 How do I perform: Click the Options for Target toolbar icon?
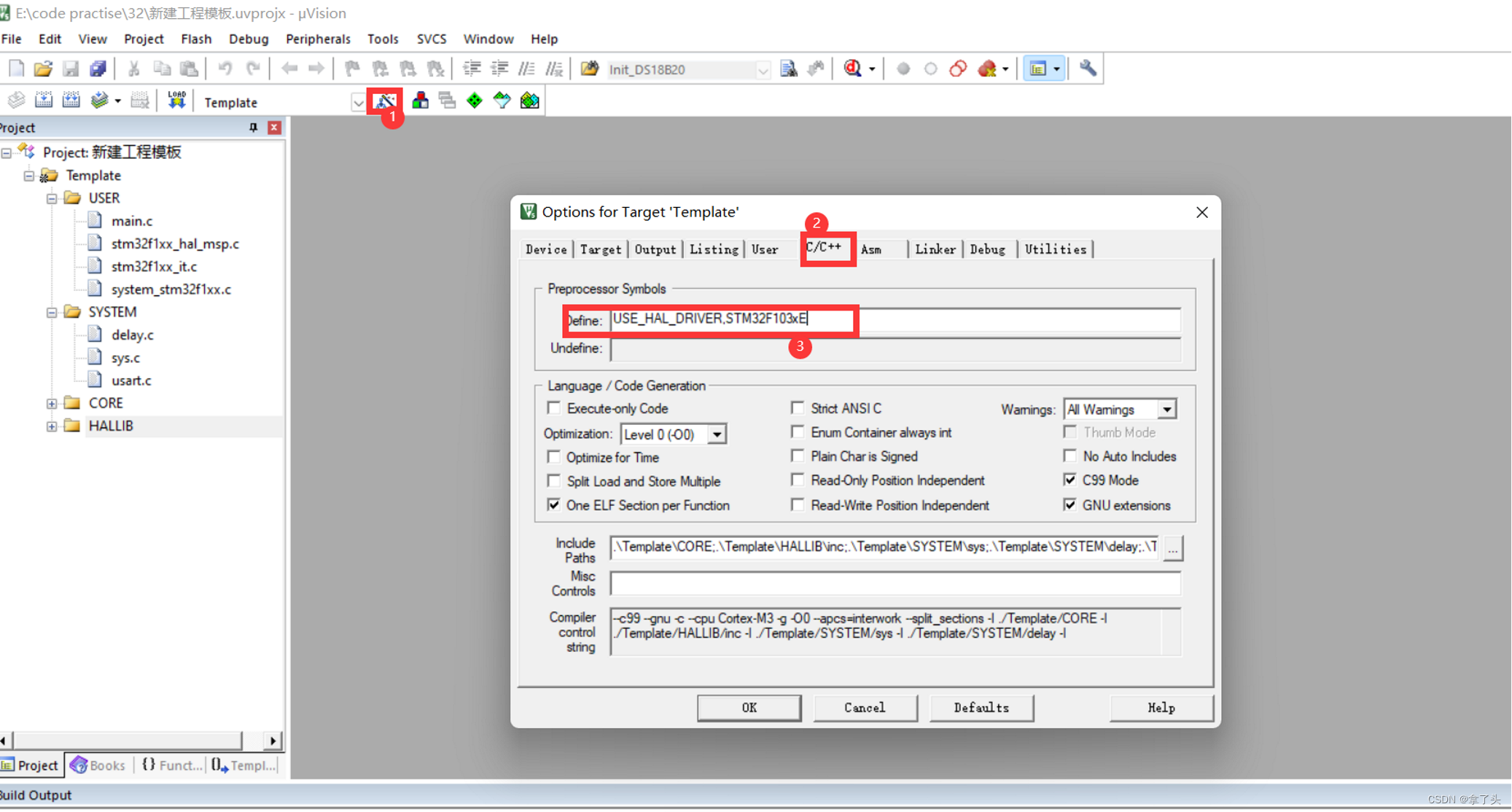click(385, 101)
